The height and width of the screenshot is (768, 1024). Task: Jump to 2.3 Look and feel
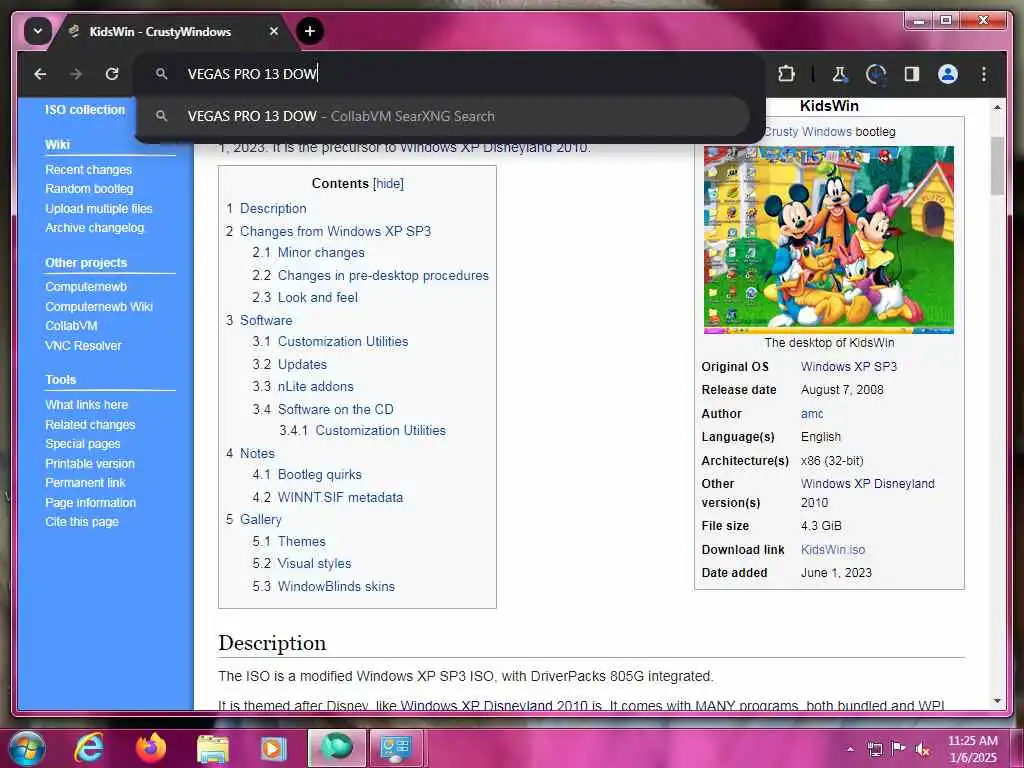tap(317, 298)
